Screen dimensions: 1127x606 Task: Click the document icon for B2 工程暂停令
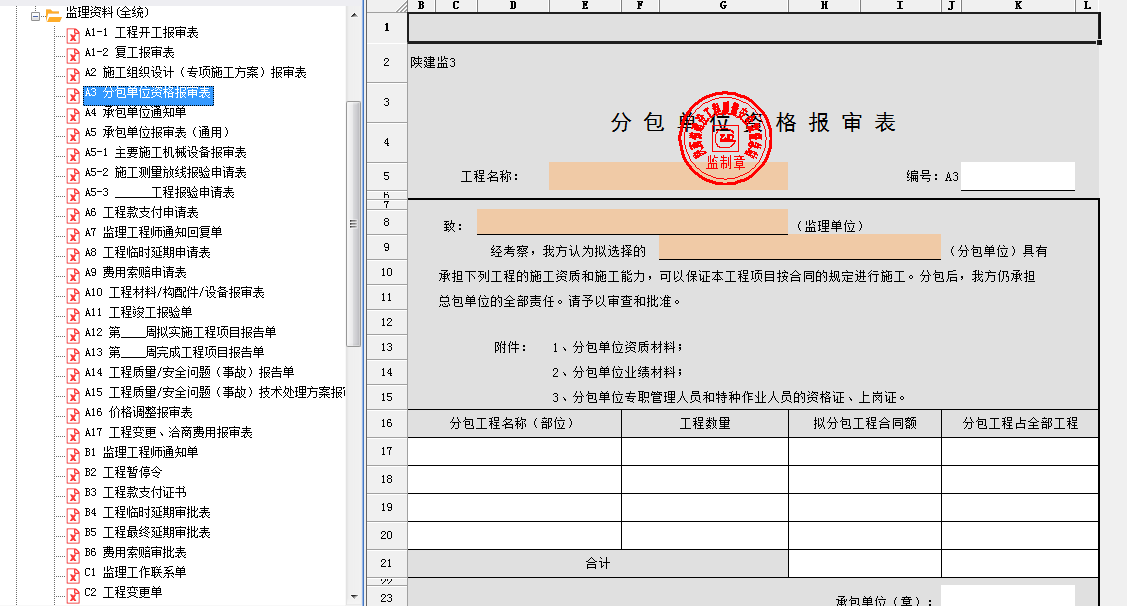coord(73,474)
